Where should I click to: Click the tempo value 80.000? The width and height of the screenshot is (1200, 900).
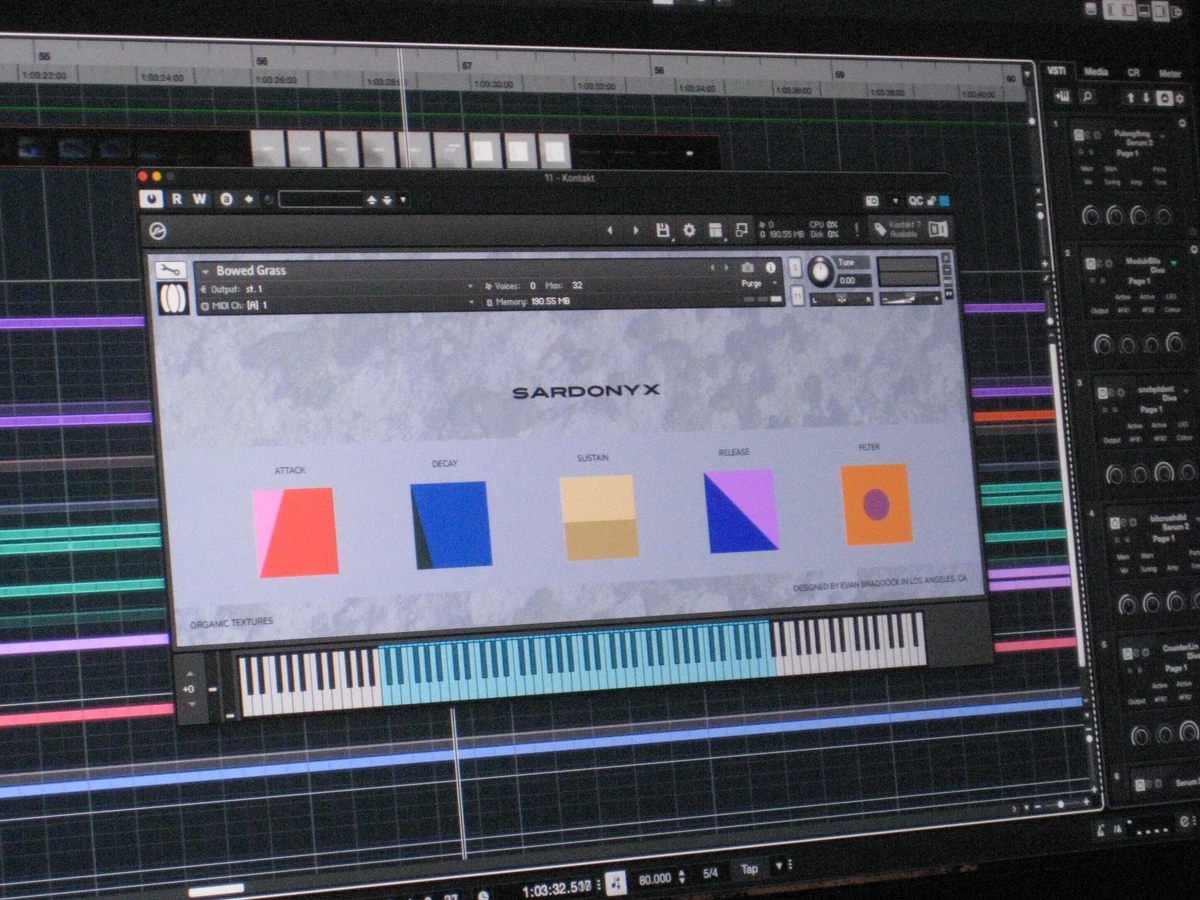coord(655,879)
